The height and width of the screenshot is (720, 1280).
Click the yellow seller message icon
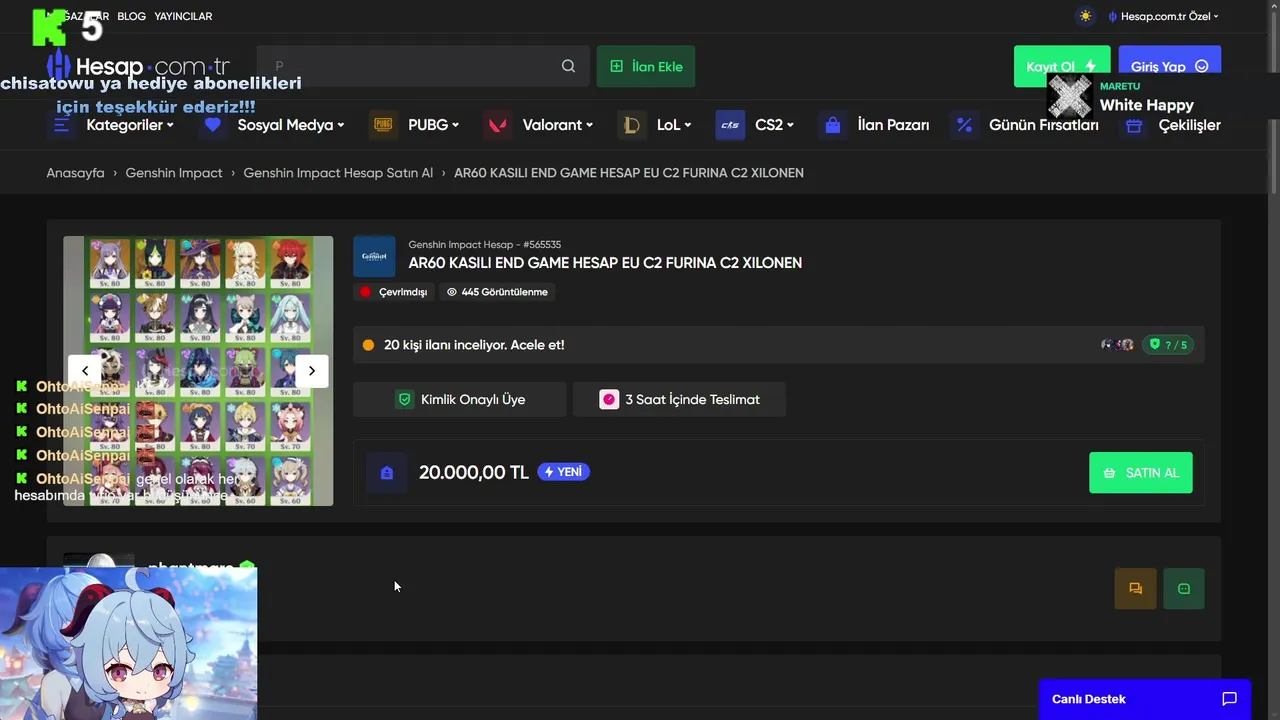click(1135, 589)
